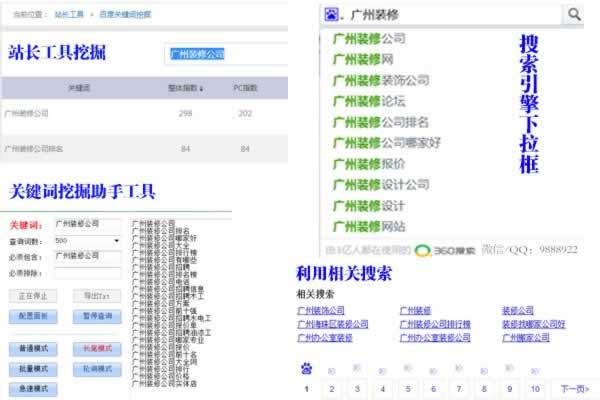Switch to 普通模式
Screen dimensions: 600x400
coord(33,349)
